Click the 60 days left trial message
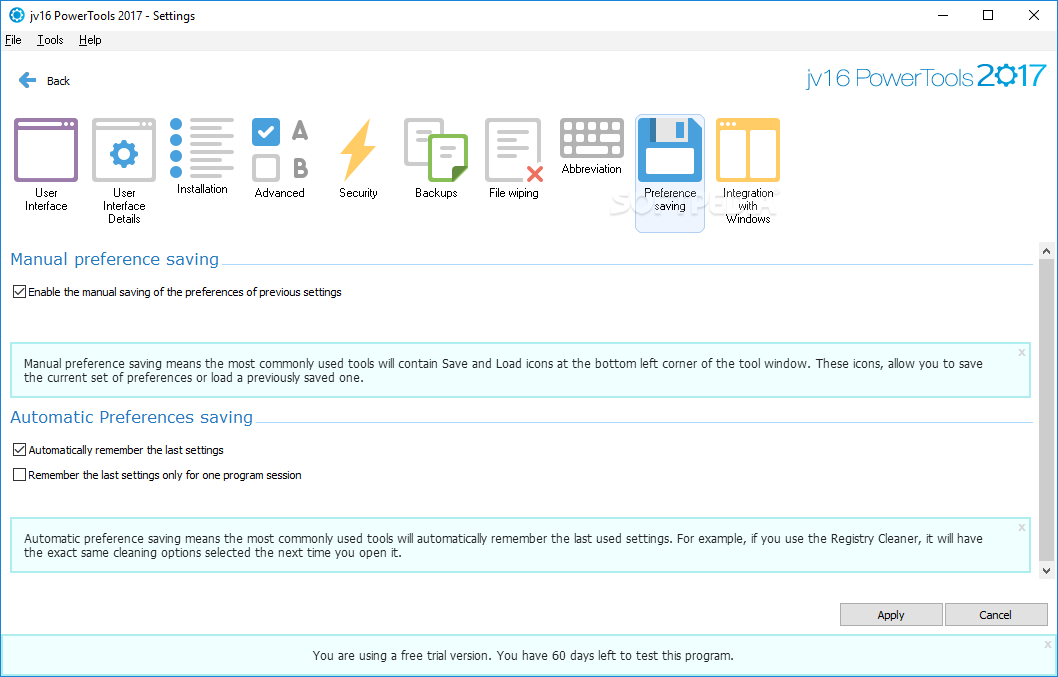Image resolution: width=1058 pixels, height=677 pixels. pos(523,655)
